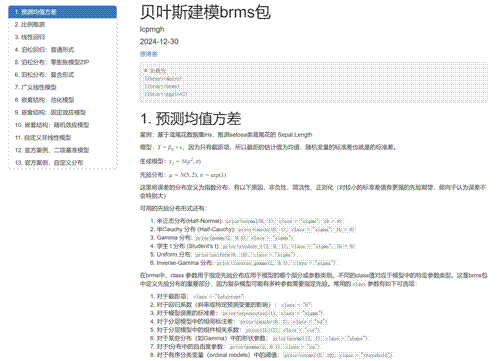Go to TOC section 3. 线性回归

62,37
